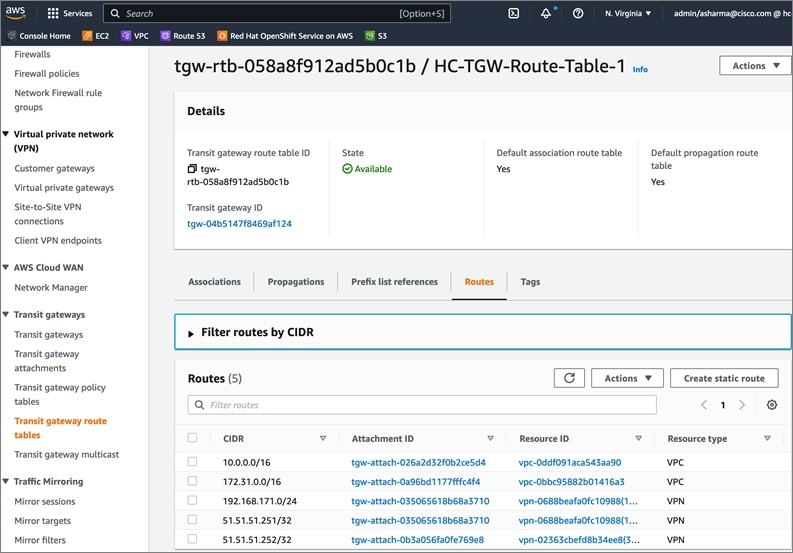The height and width of the screenshot is (553, 793).
Task: Click the AWS logo icon
Action: pyautogui.click(x=15, y=12)
